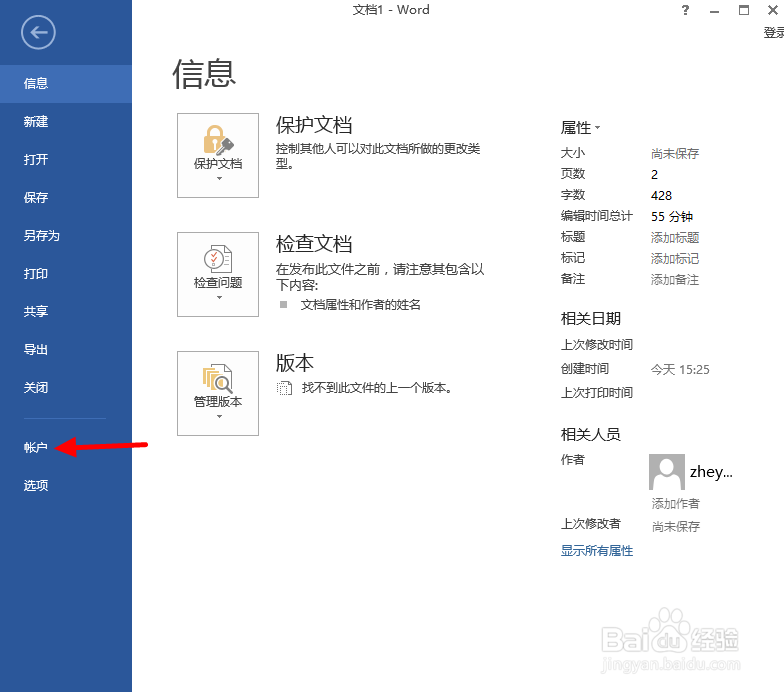Image resolution: width=784 pixels, height=692 pixels.
Task: Close the Word window
Action: pos(772,10)
